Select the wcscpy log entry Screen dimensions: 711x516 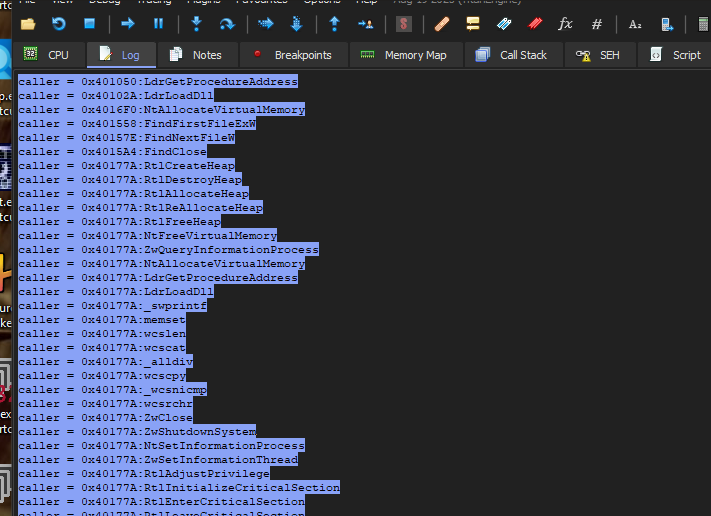click(x=102, y=376)
